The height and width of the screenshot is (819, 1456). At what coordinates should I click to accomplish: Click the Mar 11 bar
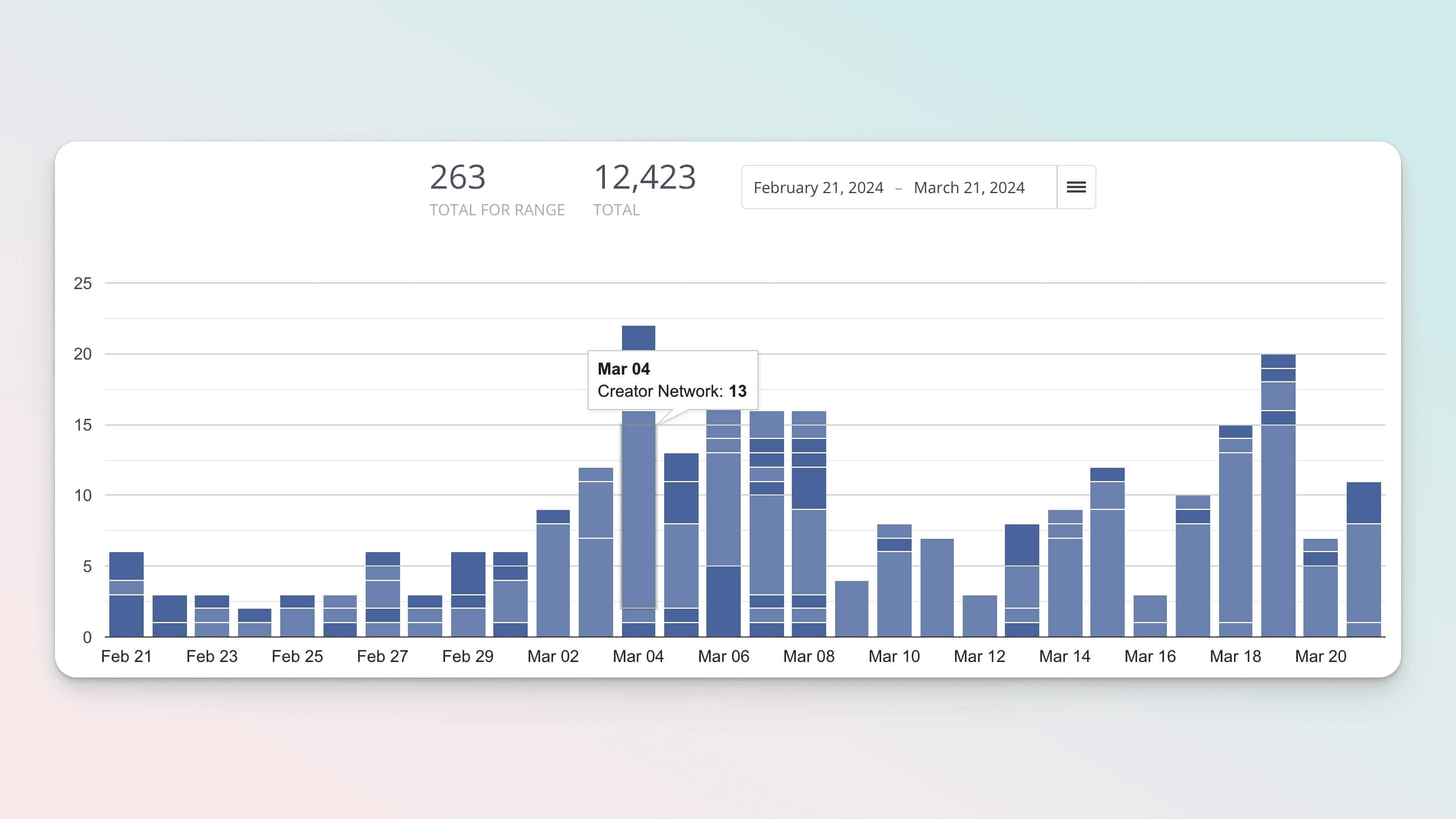pos(937,588)
